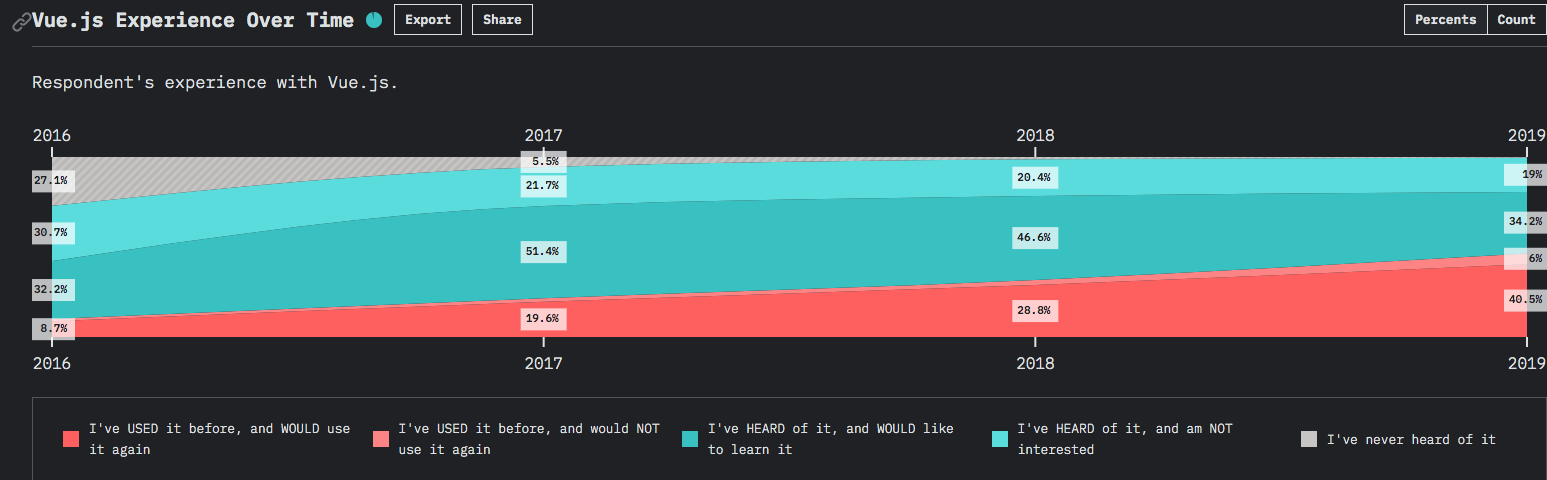This screenshot has width=1547, height=480.
Task: Click the 2018 label on bottom axis
Action: [1035, 363]
